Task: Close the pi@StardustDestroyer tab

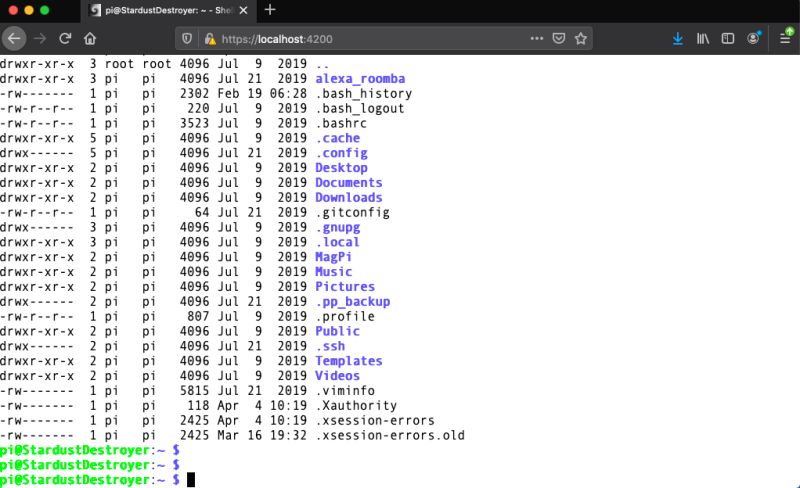Action: [x=243, y=10]
